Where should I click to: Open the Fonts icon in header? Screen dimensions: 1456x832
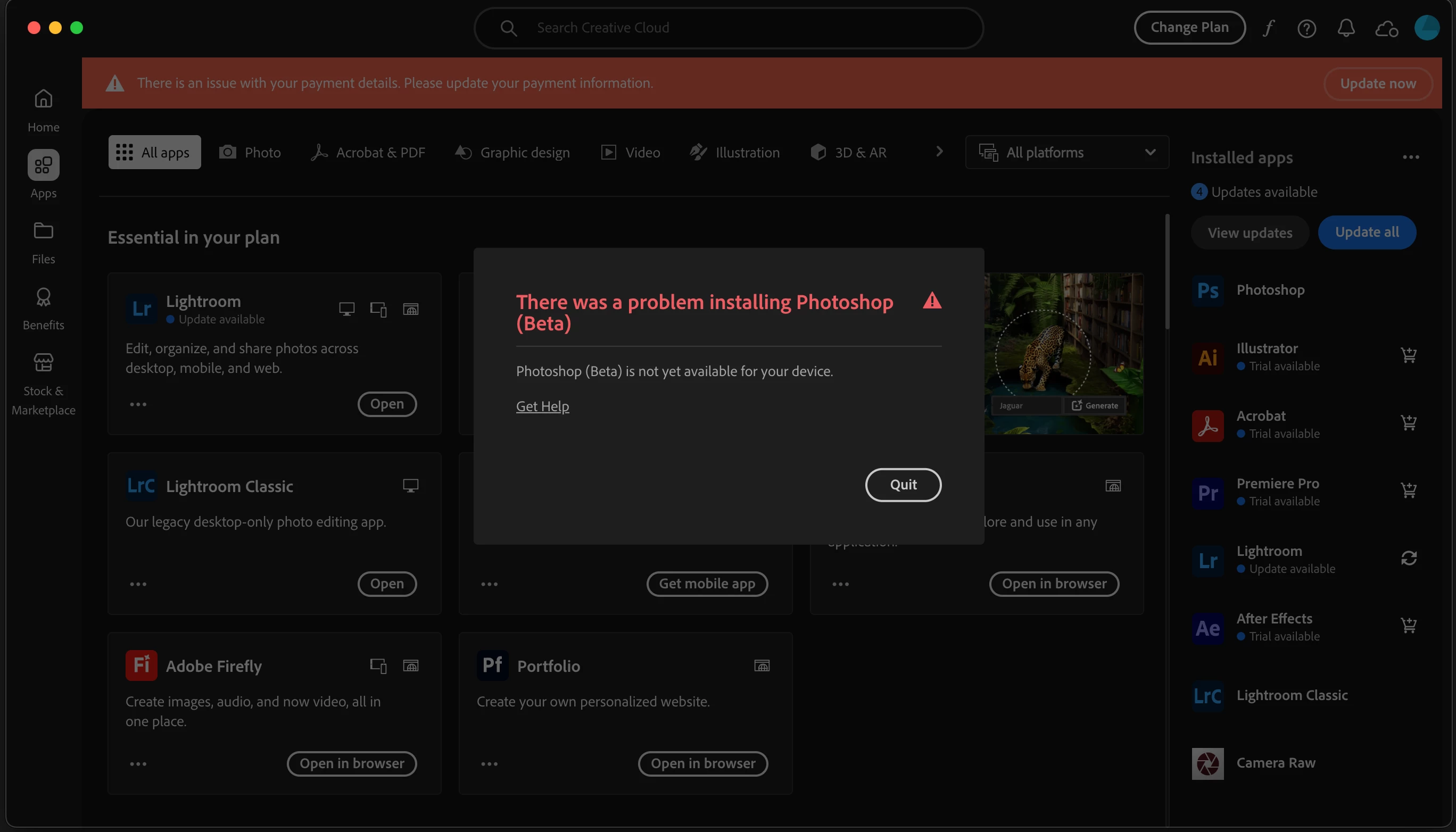(1269, 28)
